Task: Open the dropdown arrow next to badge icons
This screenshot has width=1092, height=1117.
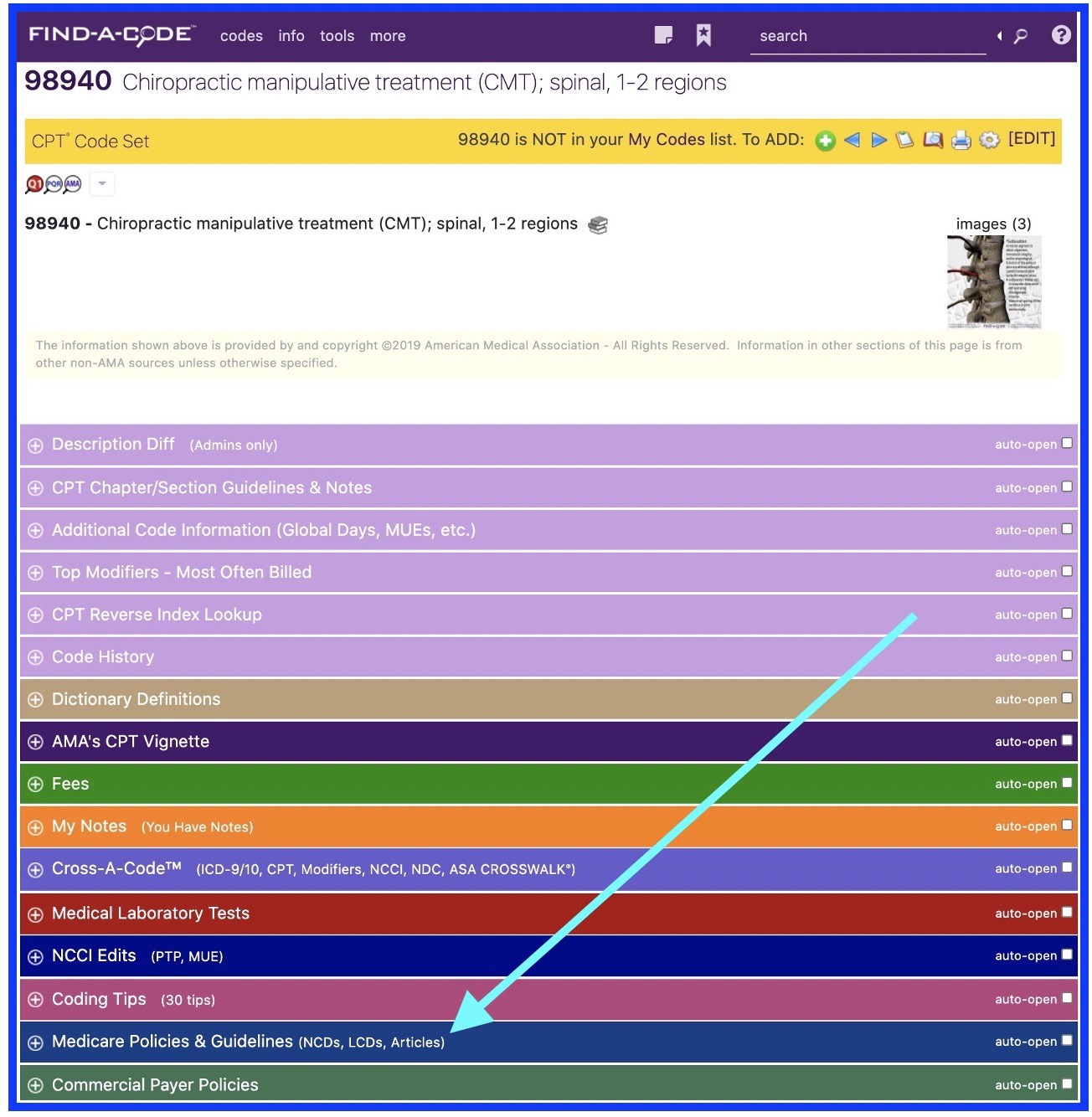Action: click(x=102, y=183)
